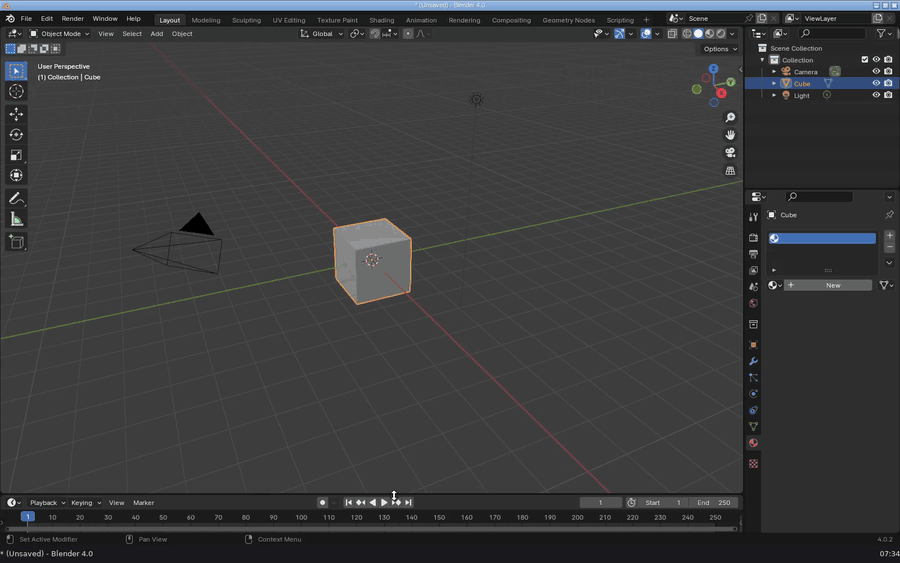Open the Texture properties tab
The height and width of the screenshot is (563, 900).
pyautogui.click(x=754, y=464)
